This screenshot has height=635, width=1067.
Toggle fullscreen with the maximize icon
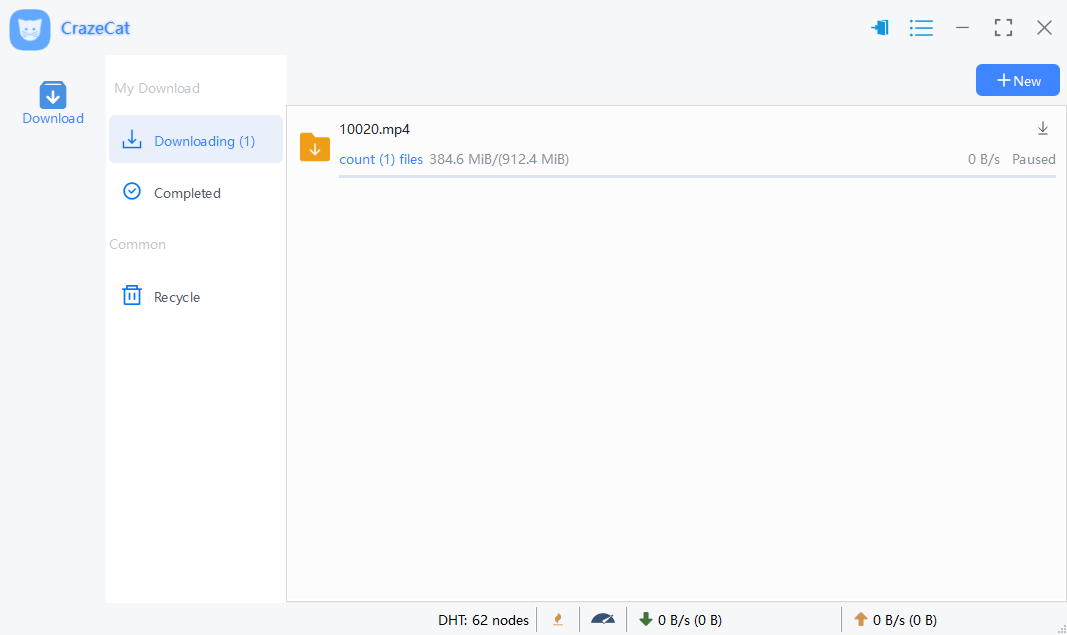1003,28
